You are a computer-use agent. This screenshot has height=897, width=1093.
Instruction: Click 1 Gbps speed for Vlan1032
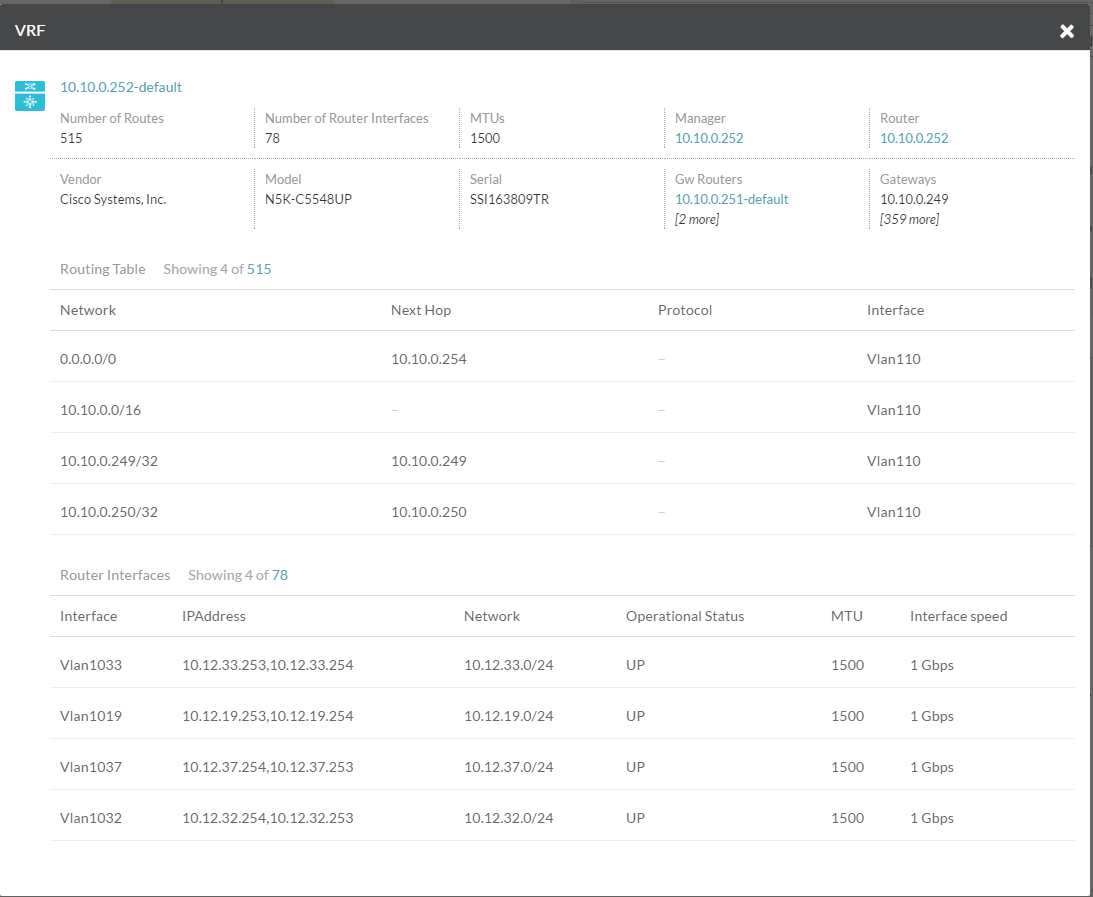pyautogui.click(x=931, y=818)
